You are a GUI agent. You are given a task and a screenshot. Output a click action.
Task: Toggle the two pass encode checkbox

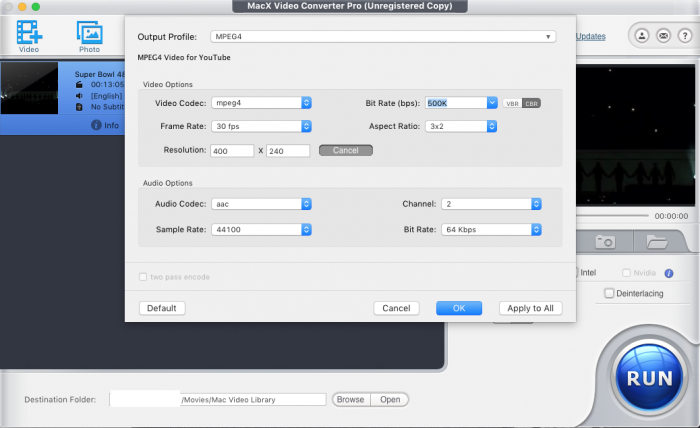pyautogui.click(x=143, y=277)
